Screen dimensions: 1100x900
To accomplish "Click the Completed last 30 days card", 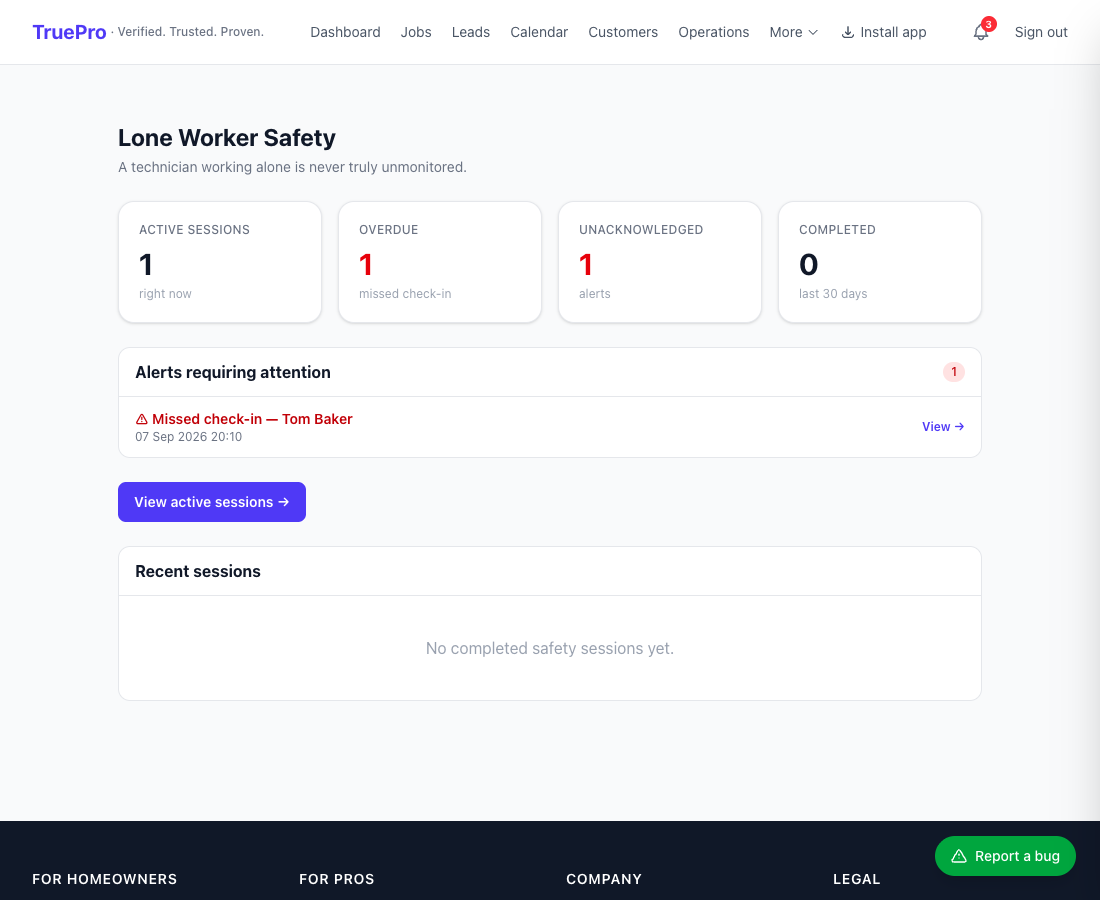I will click(x=880, y=262).
